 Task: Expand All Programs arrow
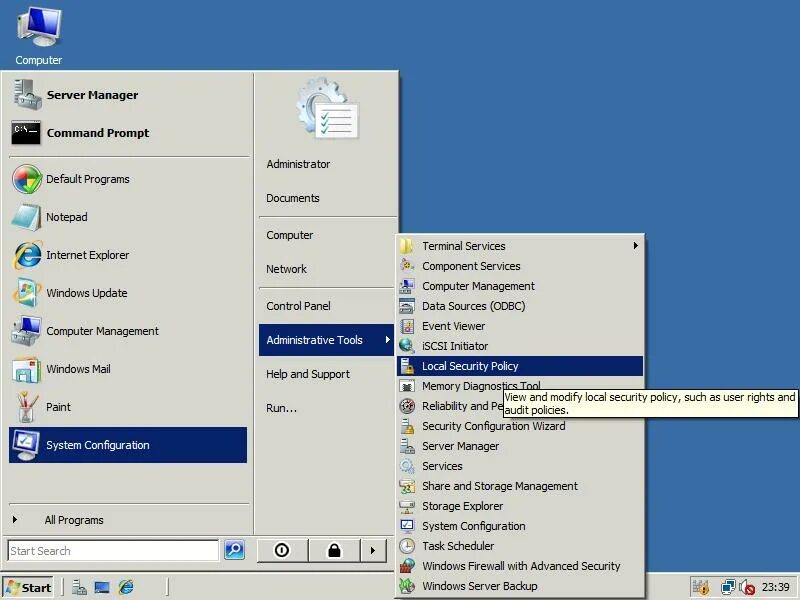coord(15,519)
